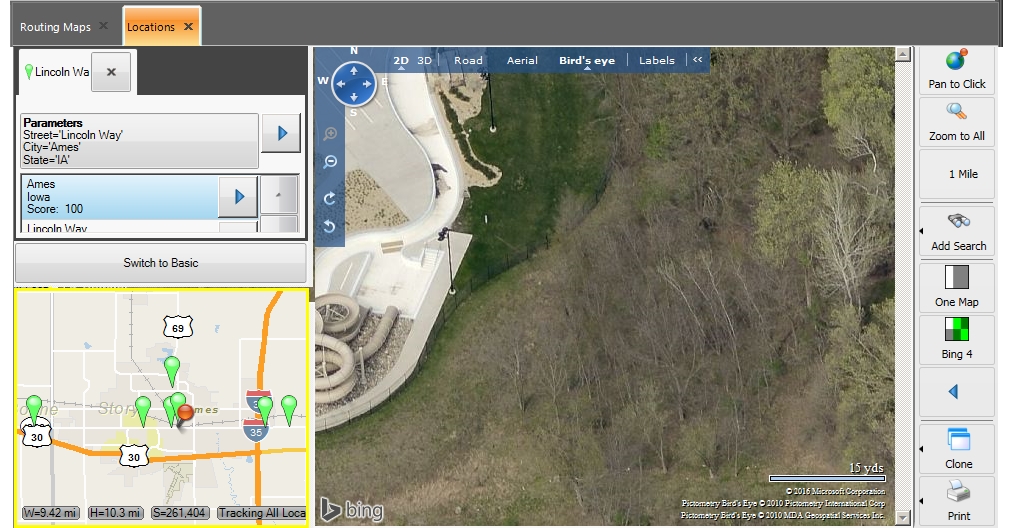1013x528 pixels.
Task: Zoom out on the bird's eye map
Action: [330, 162]
